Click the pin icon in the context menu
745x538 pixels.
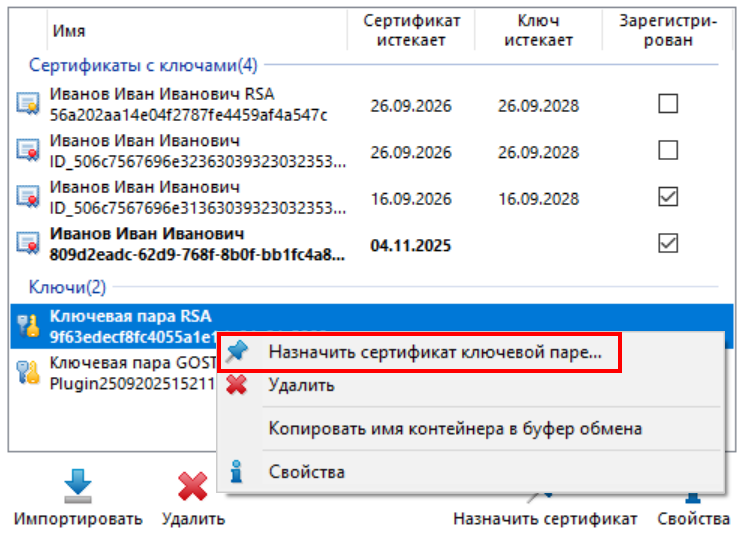pos(237,353)
